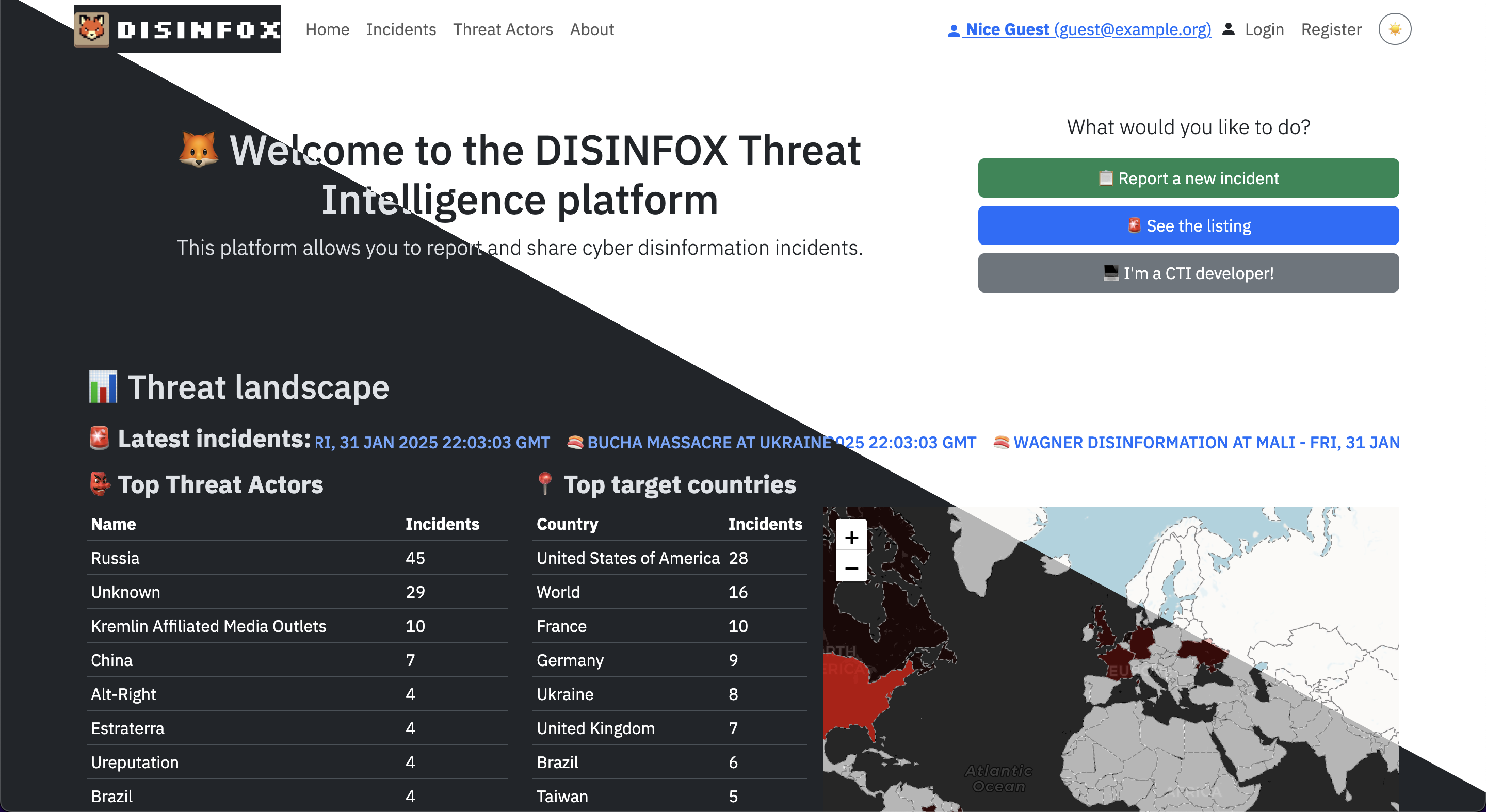Click the siren icon beside Latest incidents

[99, 439]
